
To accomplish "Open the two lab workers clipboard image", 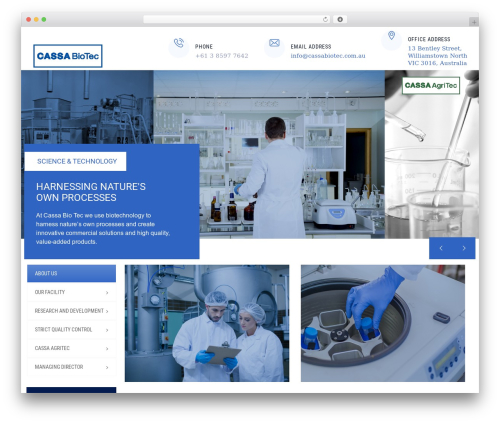I will (x=207, y=323).
